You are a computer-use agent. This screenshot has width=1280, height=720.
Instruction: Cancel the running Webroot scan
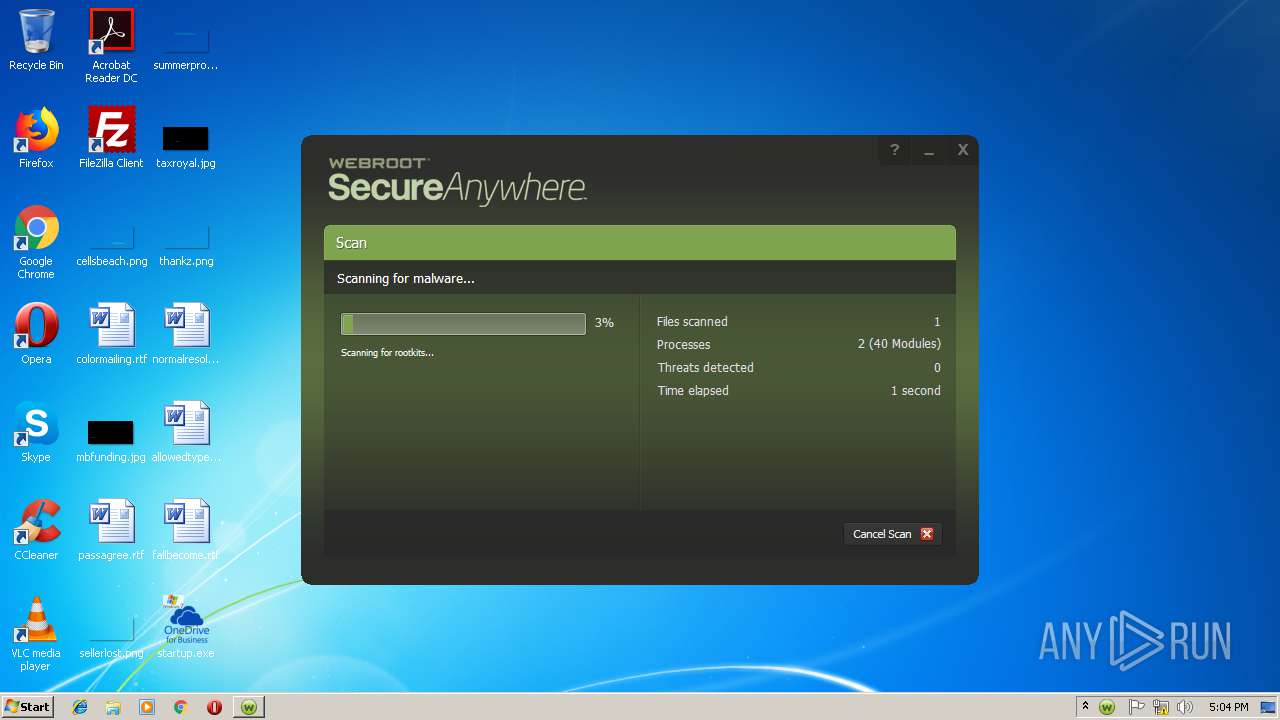tap(892, 534)
